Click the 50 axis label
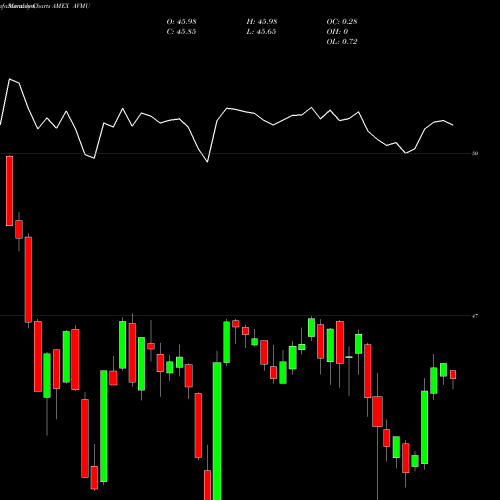 [475, 153]
